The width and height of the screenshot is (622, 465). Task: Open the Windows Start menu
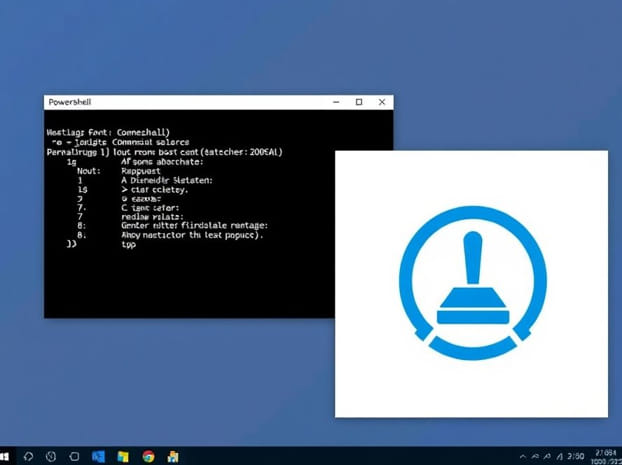(x=4, y=456)
